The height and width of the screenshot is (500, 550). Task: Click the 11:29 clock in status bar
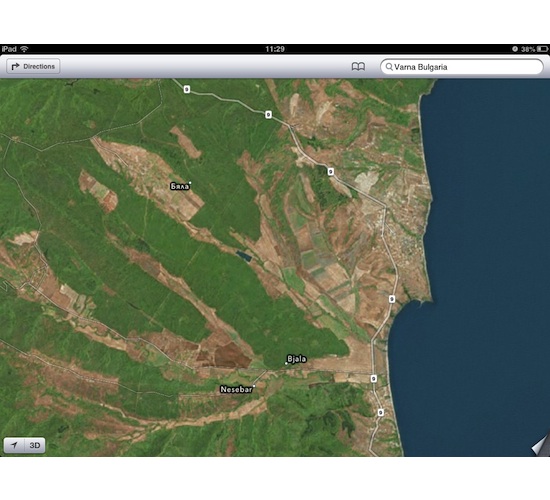(275, 49)
